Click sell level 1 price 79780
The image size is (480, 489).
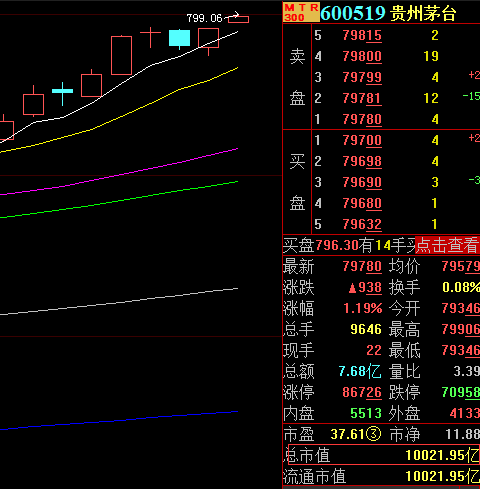coord(362,119)
